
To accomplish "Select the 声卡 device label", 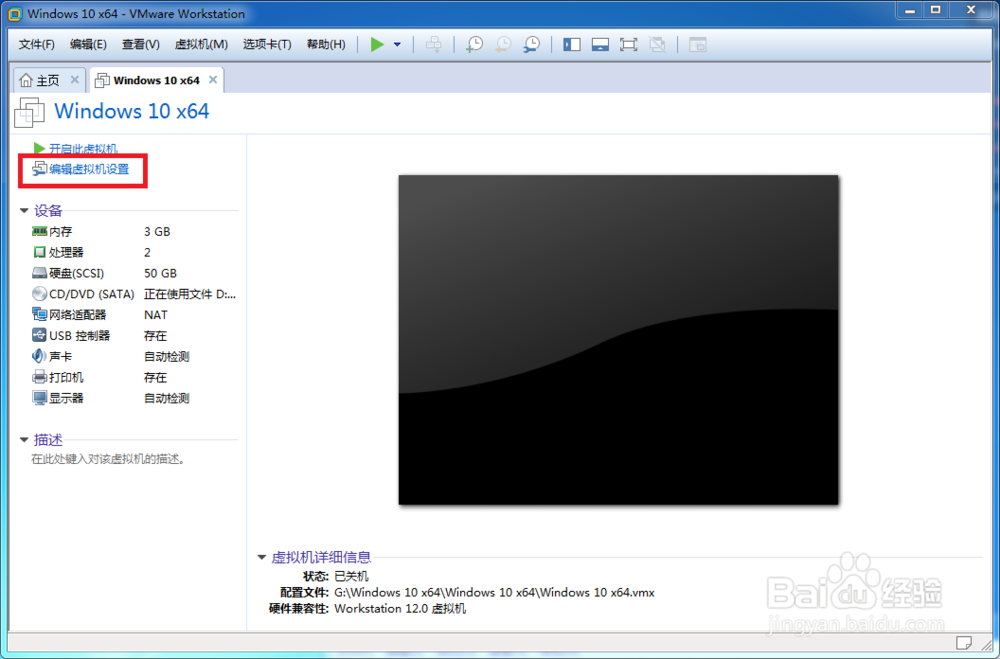I will point(61,357).
